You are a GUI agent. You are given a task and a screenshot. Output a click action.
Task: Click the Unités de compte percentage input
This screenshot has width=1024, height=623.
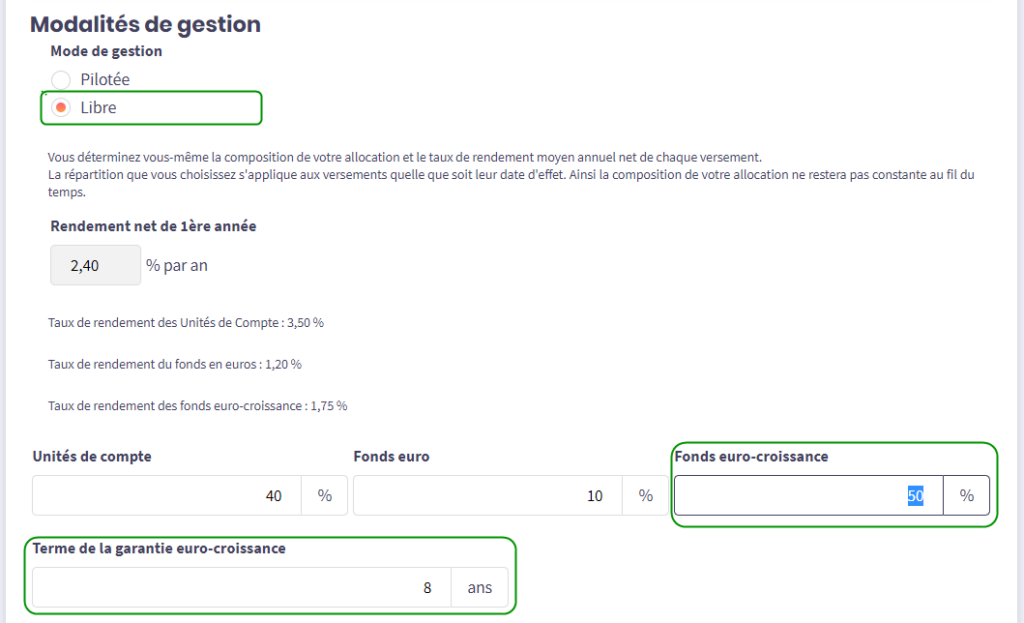coord(167,495)
